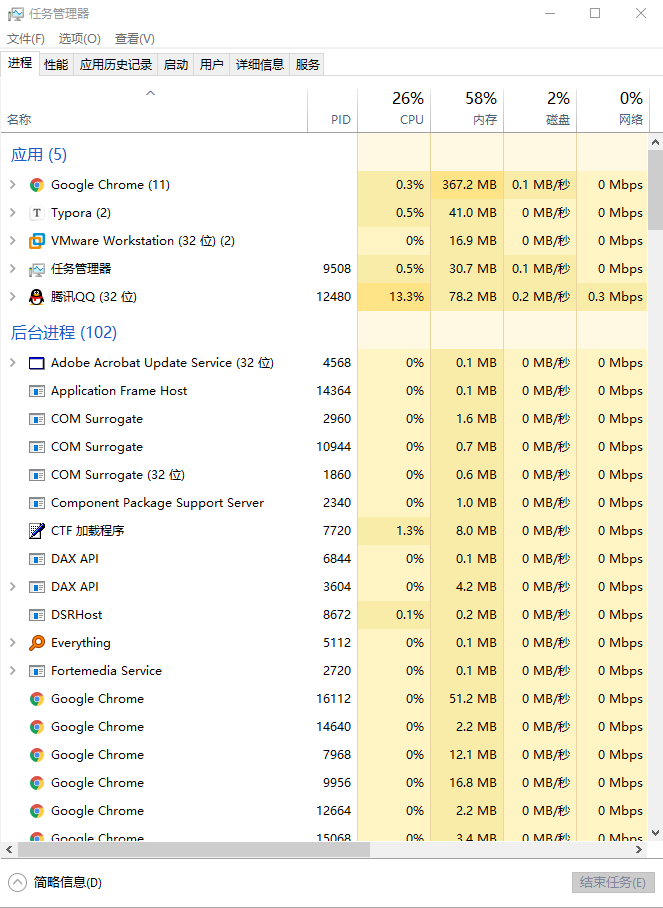Image resolution: width=663 pixels, height=908 pixels.
Task: Click the VMware Workstation icon
Action: 36,241
